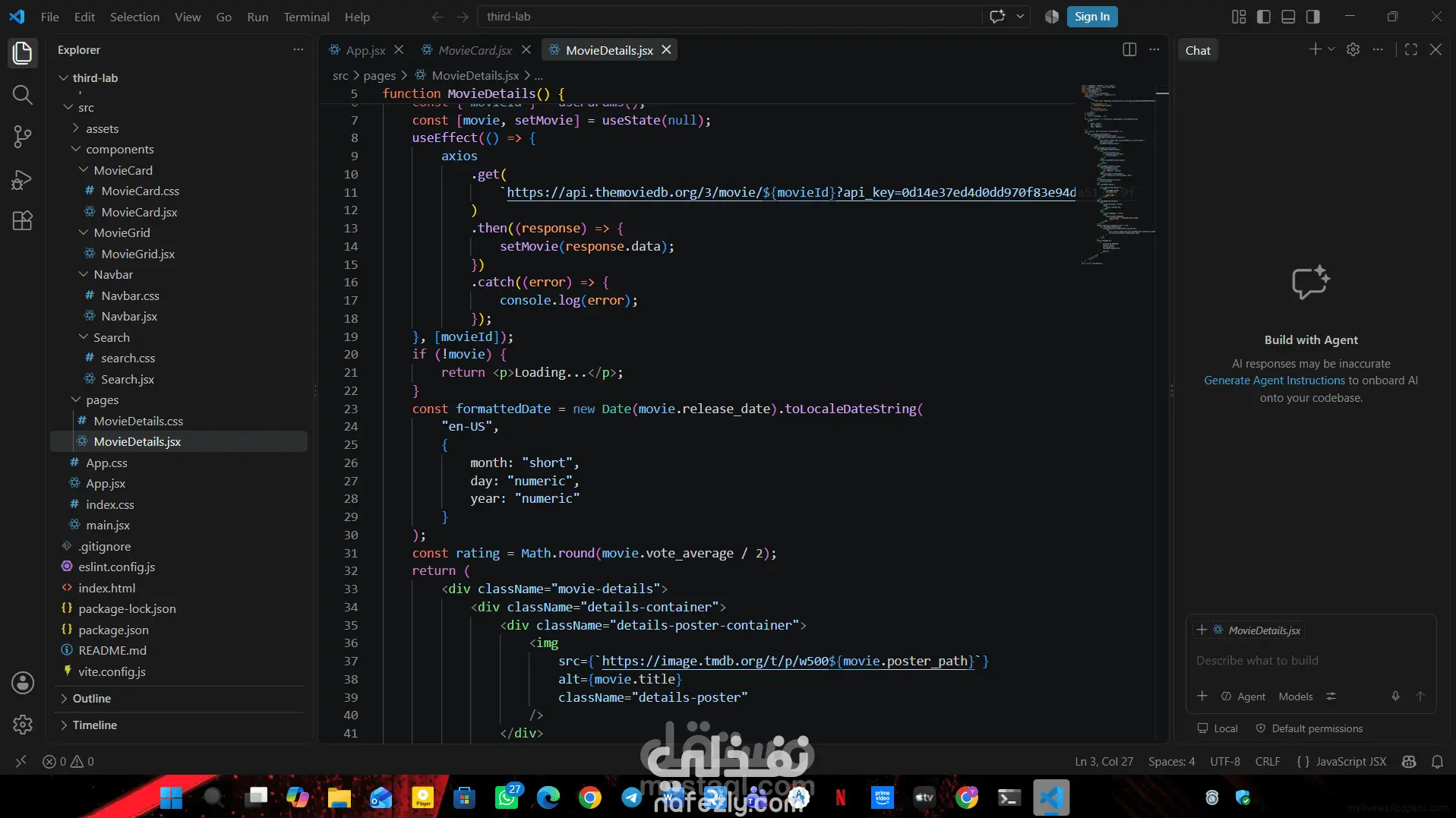Open Generate Agent Instructions link
The width and height of the screenshot is (1456, 818).
pos(1274,381)
